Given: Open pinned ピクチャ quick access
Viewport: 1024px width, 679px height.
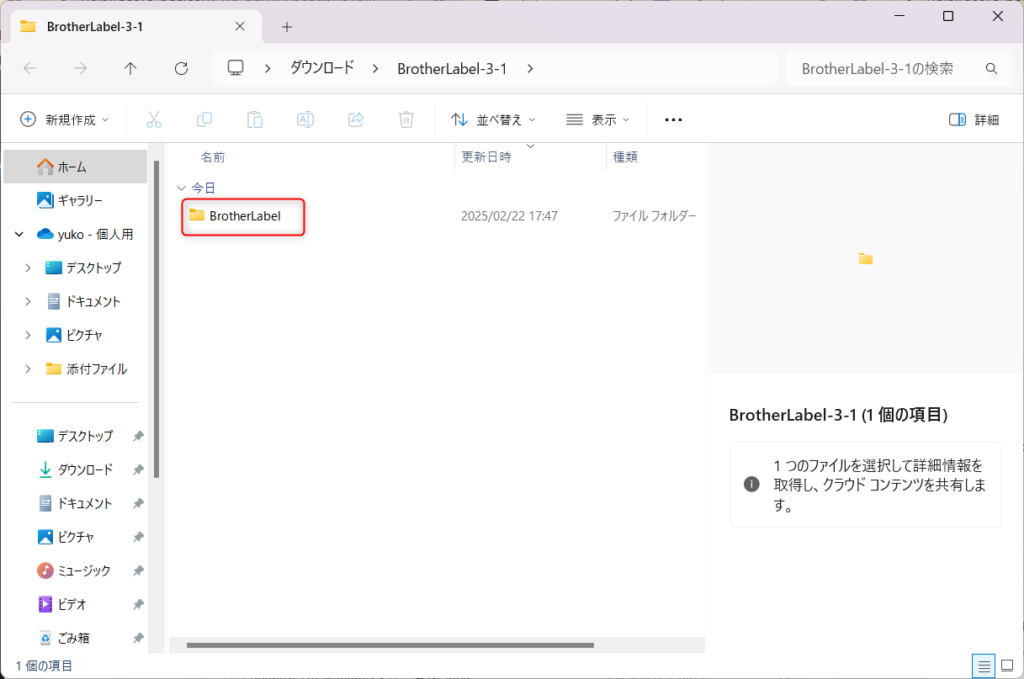Looking at the screenshot, I should click(66, 537).
